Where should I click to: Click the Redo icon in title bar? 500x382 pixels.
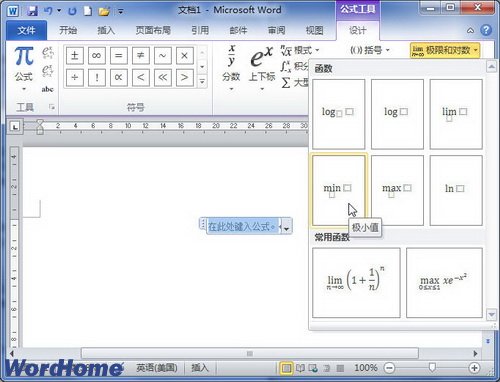coord(72,11)
